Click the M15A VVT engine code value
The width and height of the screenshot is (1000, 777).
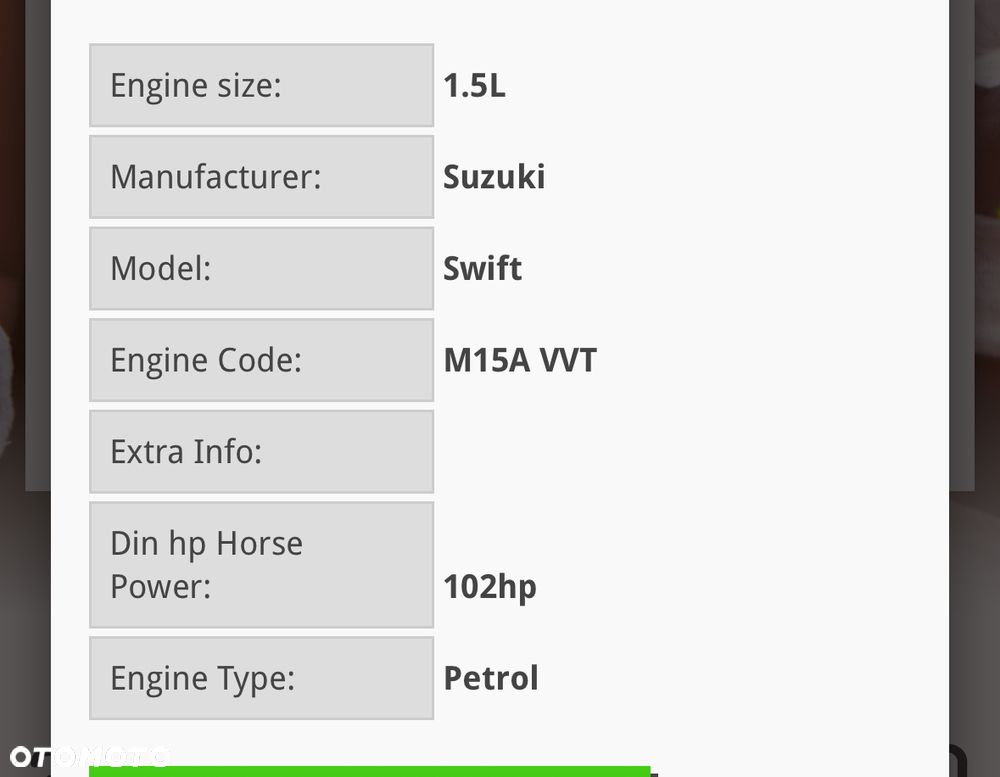pyautogui.click(x=520, y=360)
